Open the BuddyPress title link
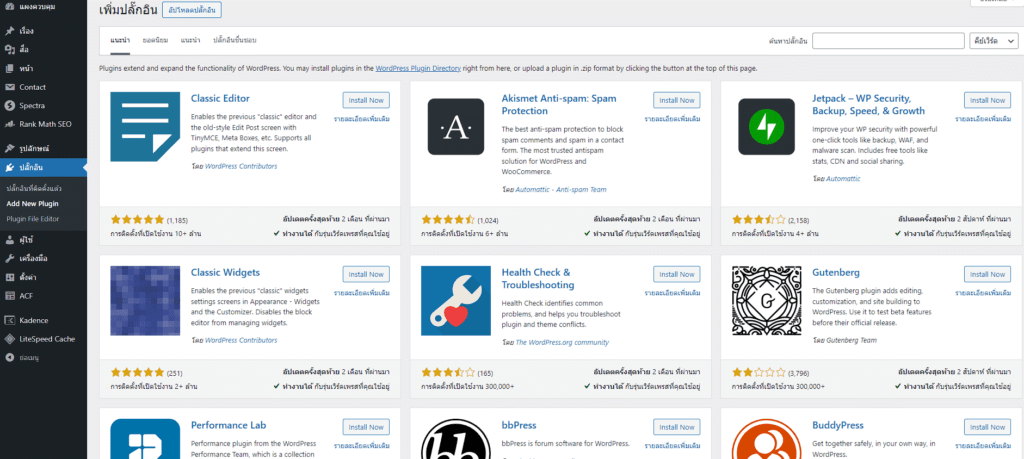 pos(838,425)
